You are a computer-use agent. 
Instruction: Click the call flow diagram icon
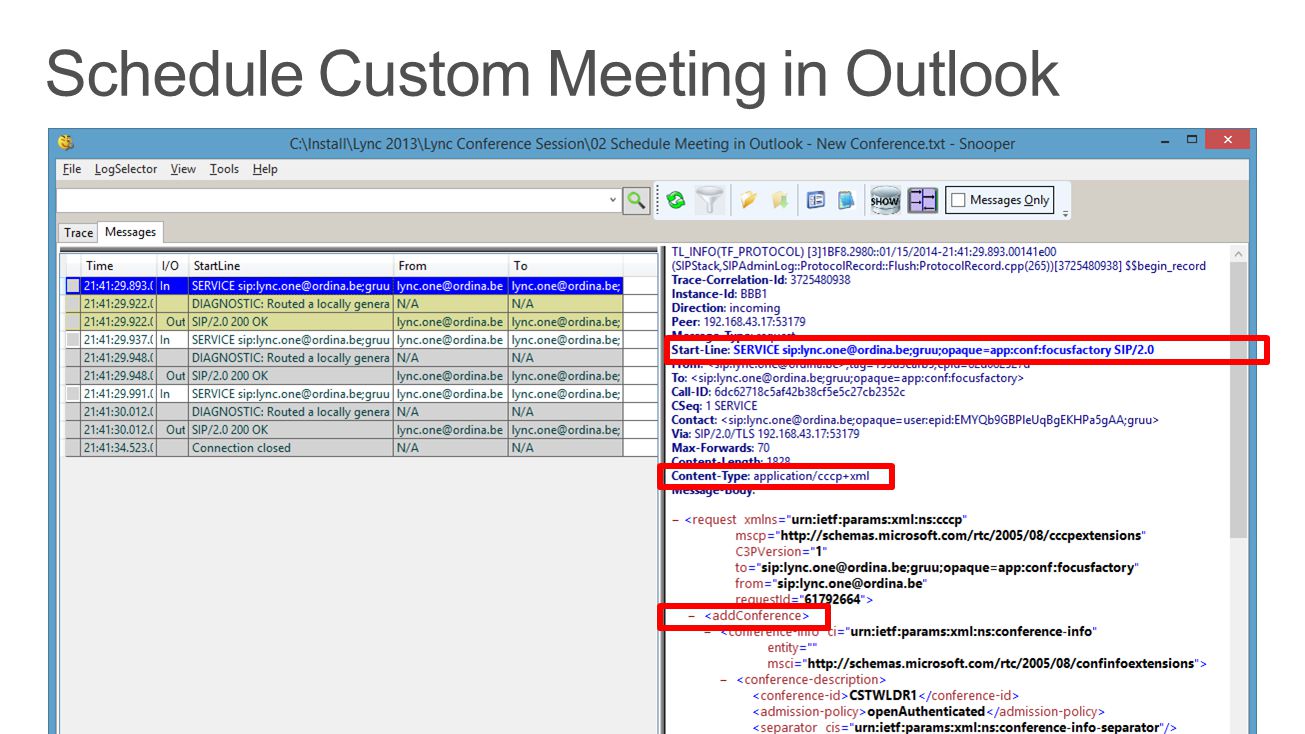coord(922,201)
